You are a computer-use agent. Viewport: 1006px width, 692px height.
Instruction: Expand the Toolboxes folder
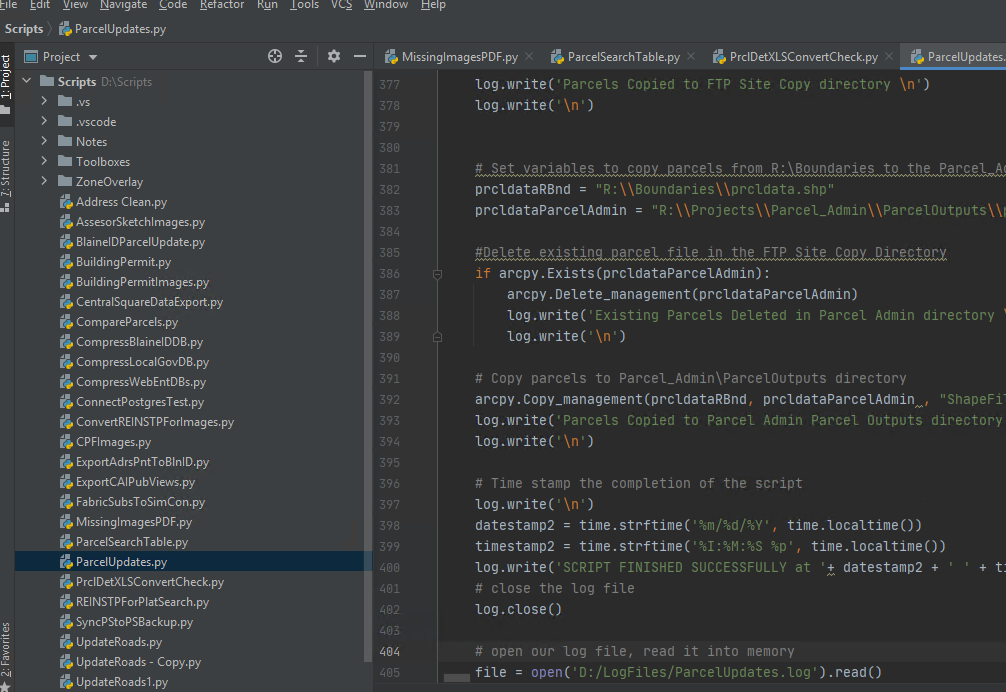coord(44,162)
